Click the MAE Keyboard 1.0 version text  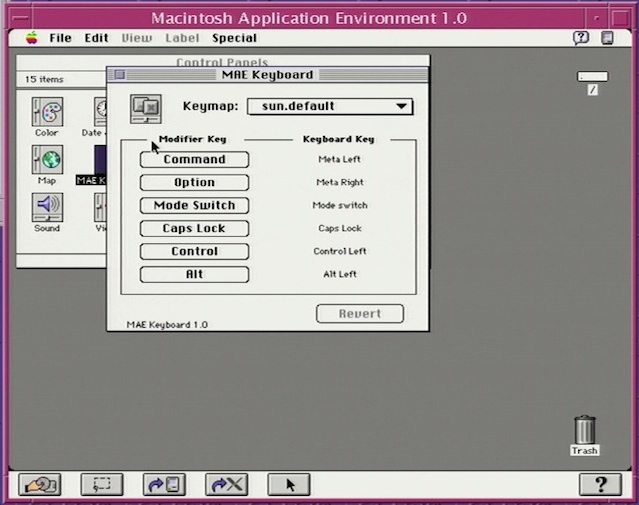[167, 325]
